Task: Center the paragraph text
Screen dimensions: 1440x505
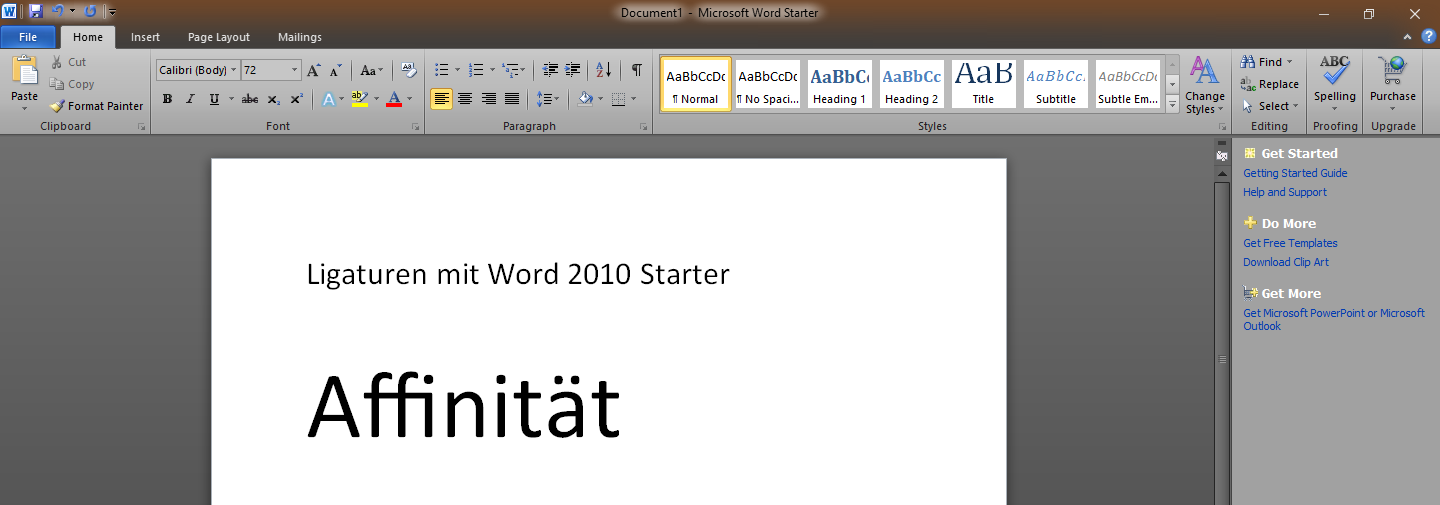Action: pos(465,99)
